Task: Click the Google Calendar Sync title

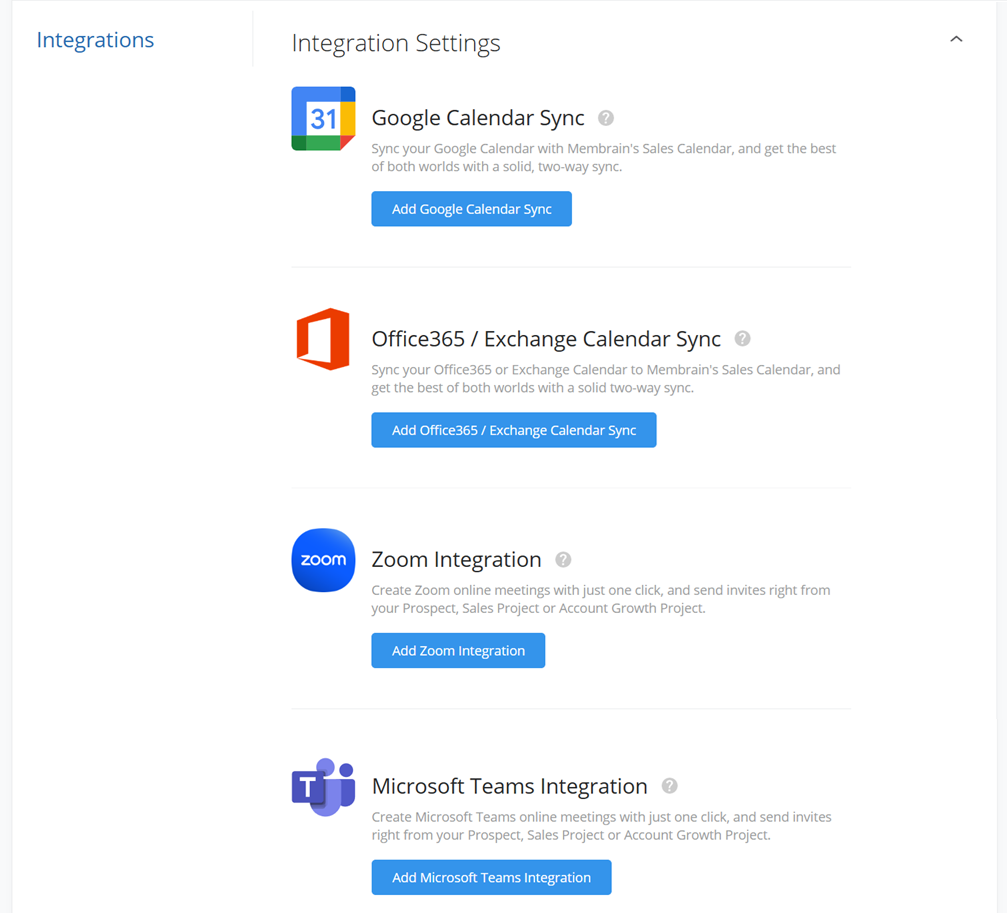Action: (x=478, y=118)
